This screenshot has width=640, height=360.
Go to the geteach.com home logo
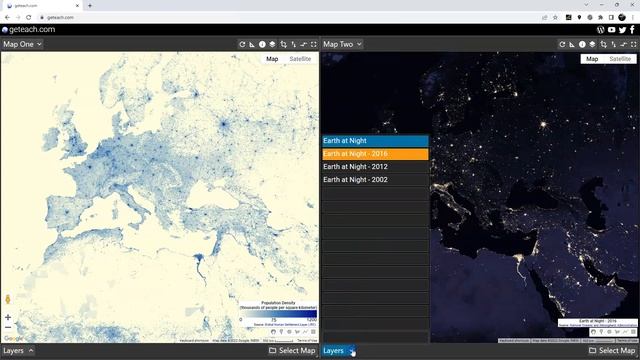[x=28, y=29]
